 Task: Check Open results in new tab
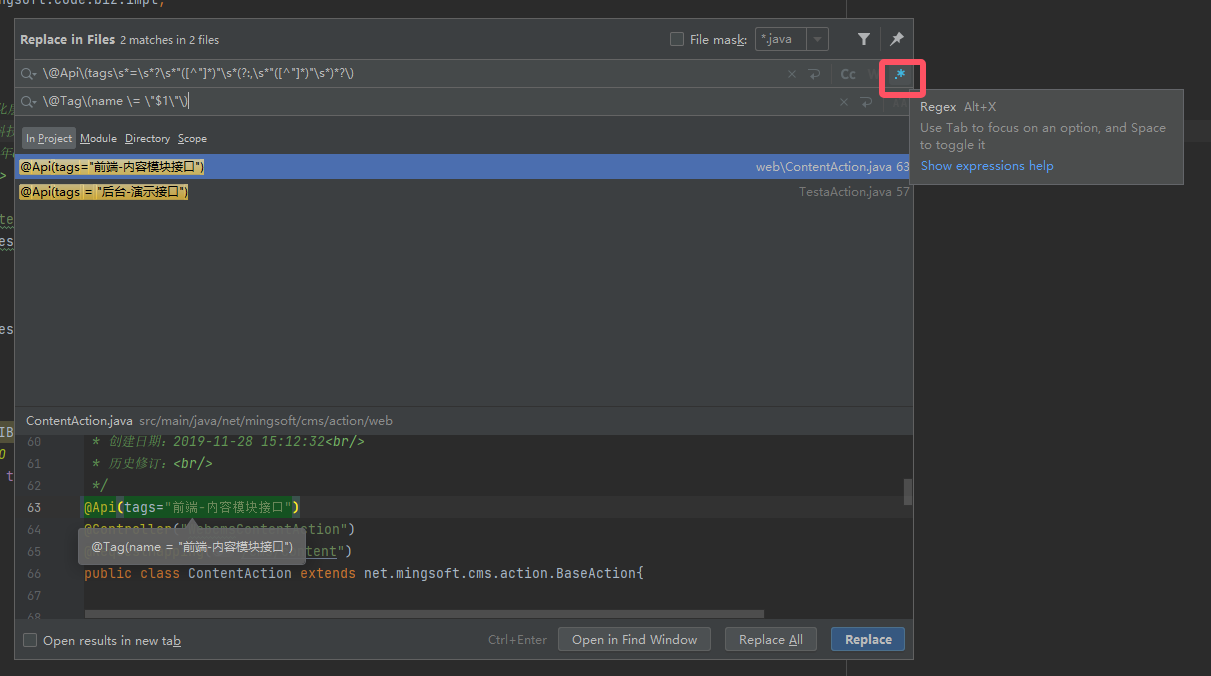[30, 640]
